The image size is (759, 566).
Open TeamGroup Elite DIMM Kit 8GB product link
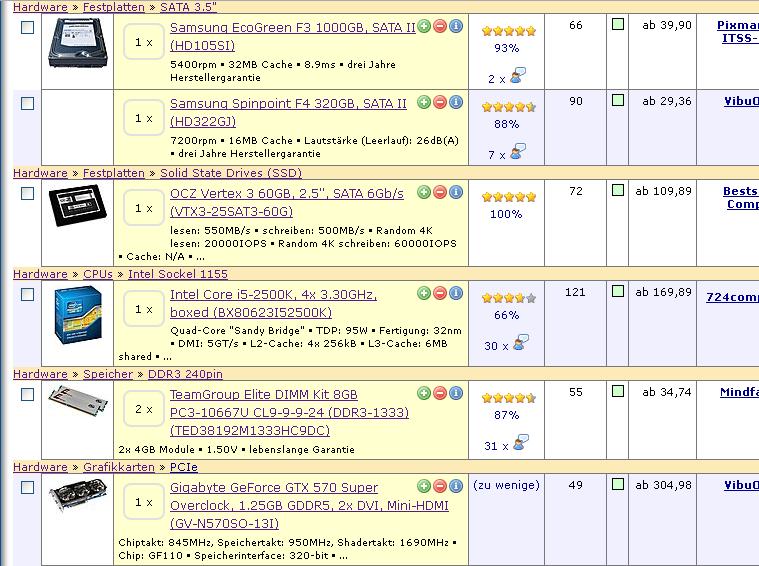(289, 413)
